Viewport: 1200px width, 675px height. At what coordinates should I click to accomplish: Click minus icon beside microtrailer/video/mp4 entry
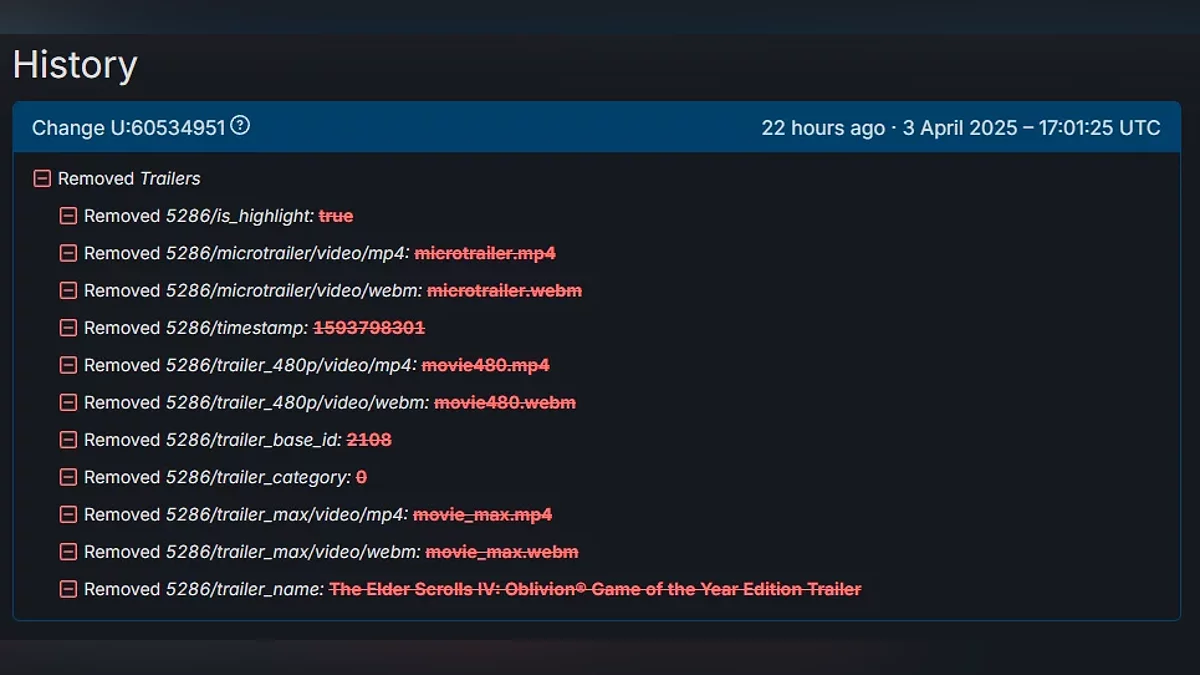[x=68, y=254]
